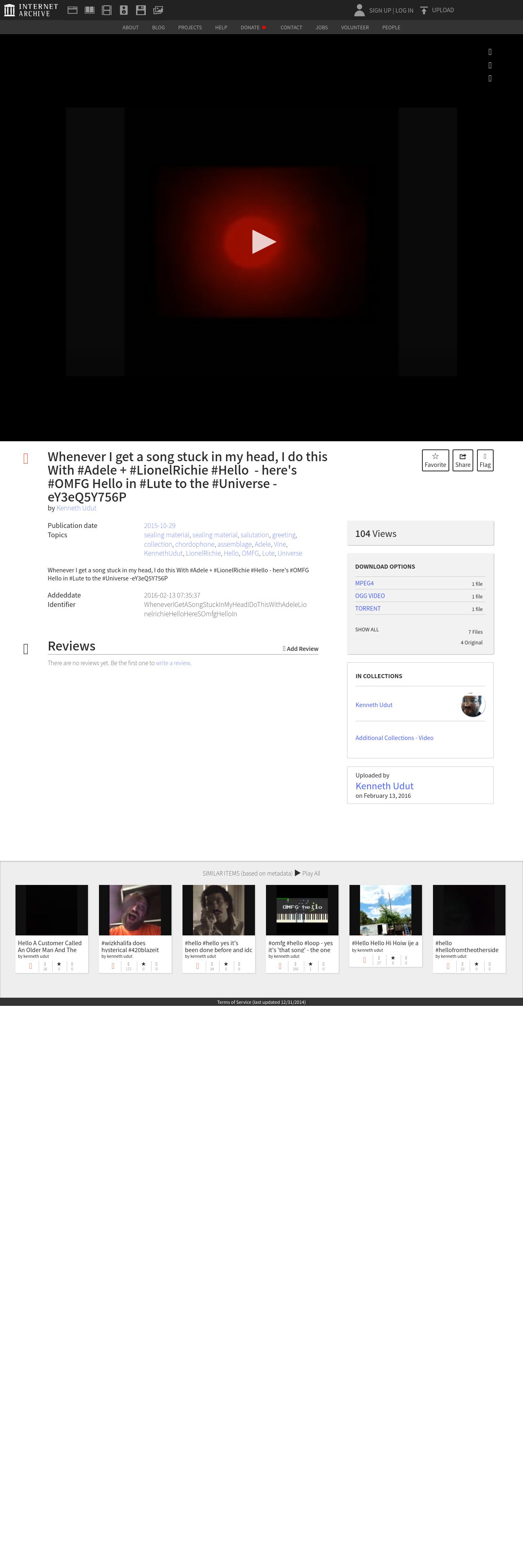Click the UPLOAD link
The height and width of the screenshot is (1568, 523).
443,10
